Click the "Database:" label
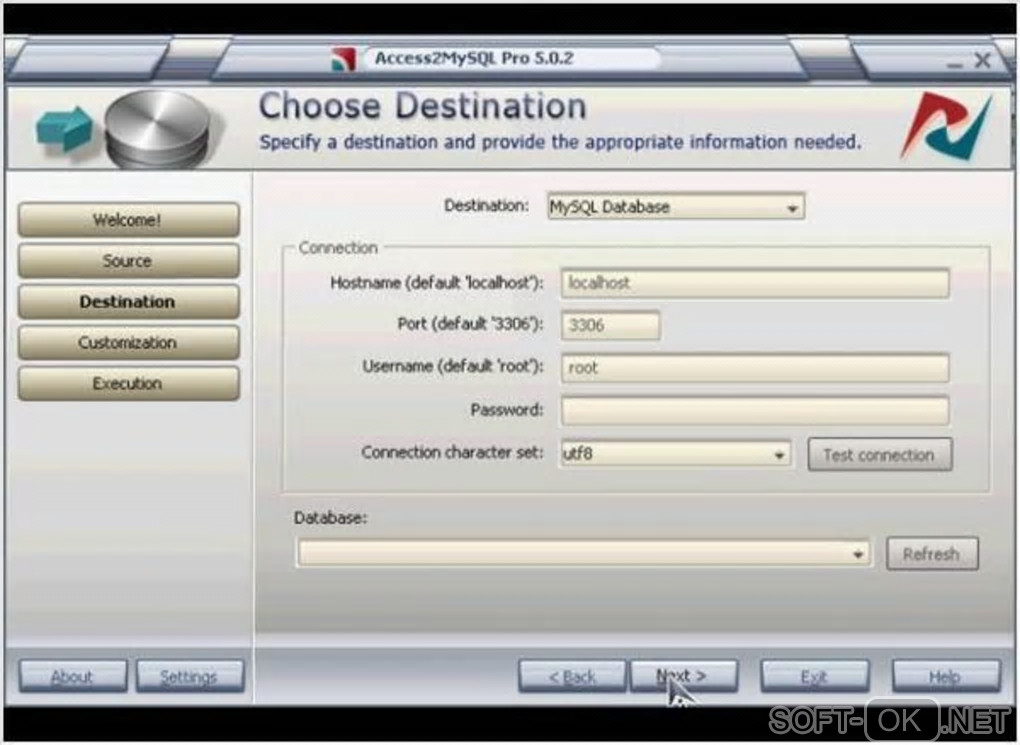The width and height of the screenshot is (1020, 745). pyautogui.click(x=330, y=518)
